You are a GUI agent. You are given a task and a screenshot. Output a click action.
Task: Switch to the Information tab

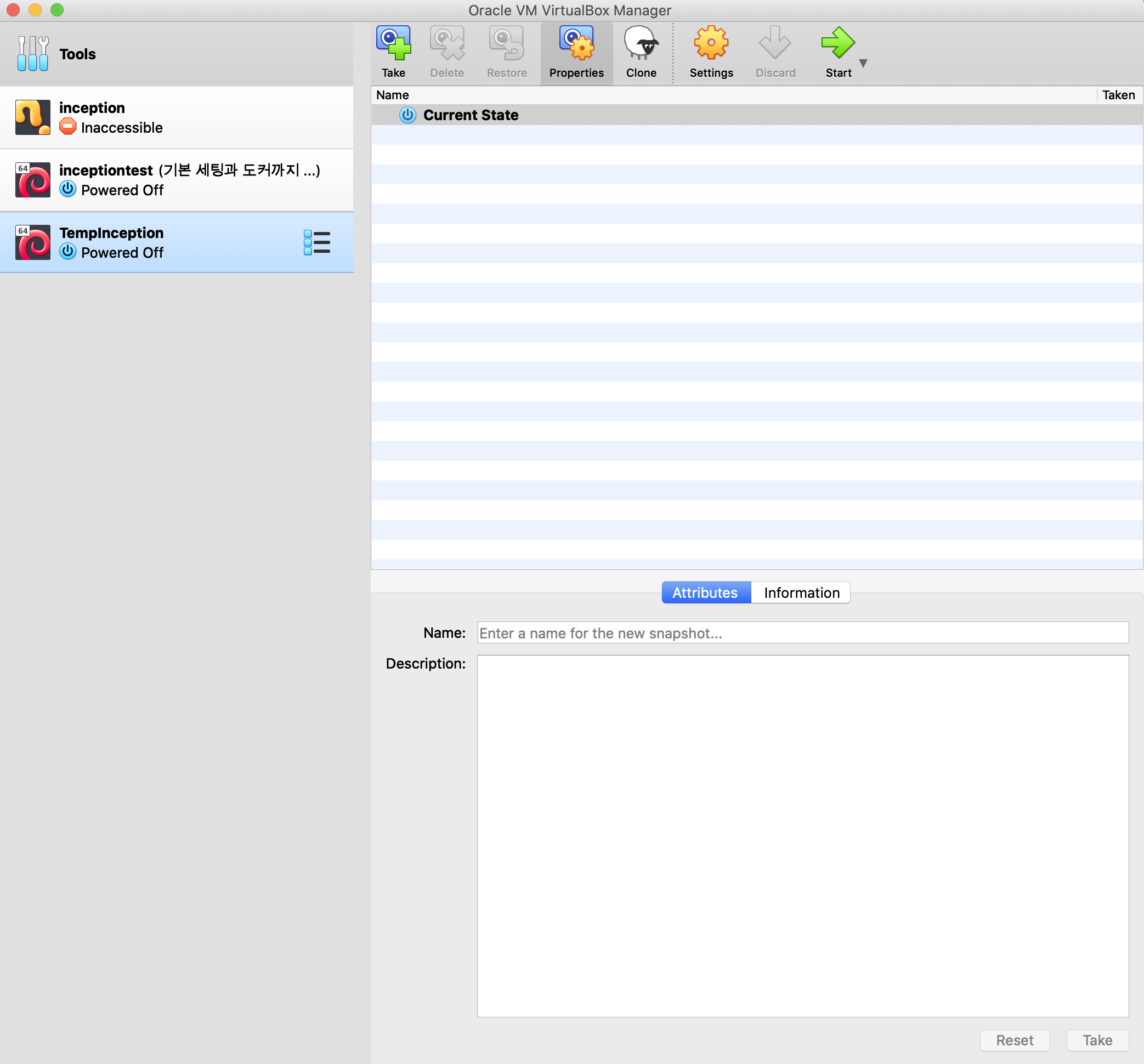coord(801,593)
